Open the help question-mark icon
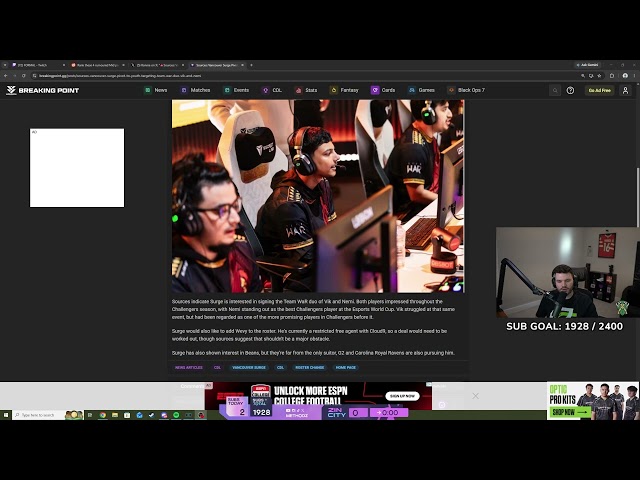Screen dimensions: 640x480 [570, 90]
